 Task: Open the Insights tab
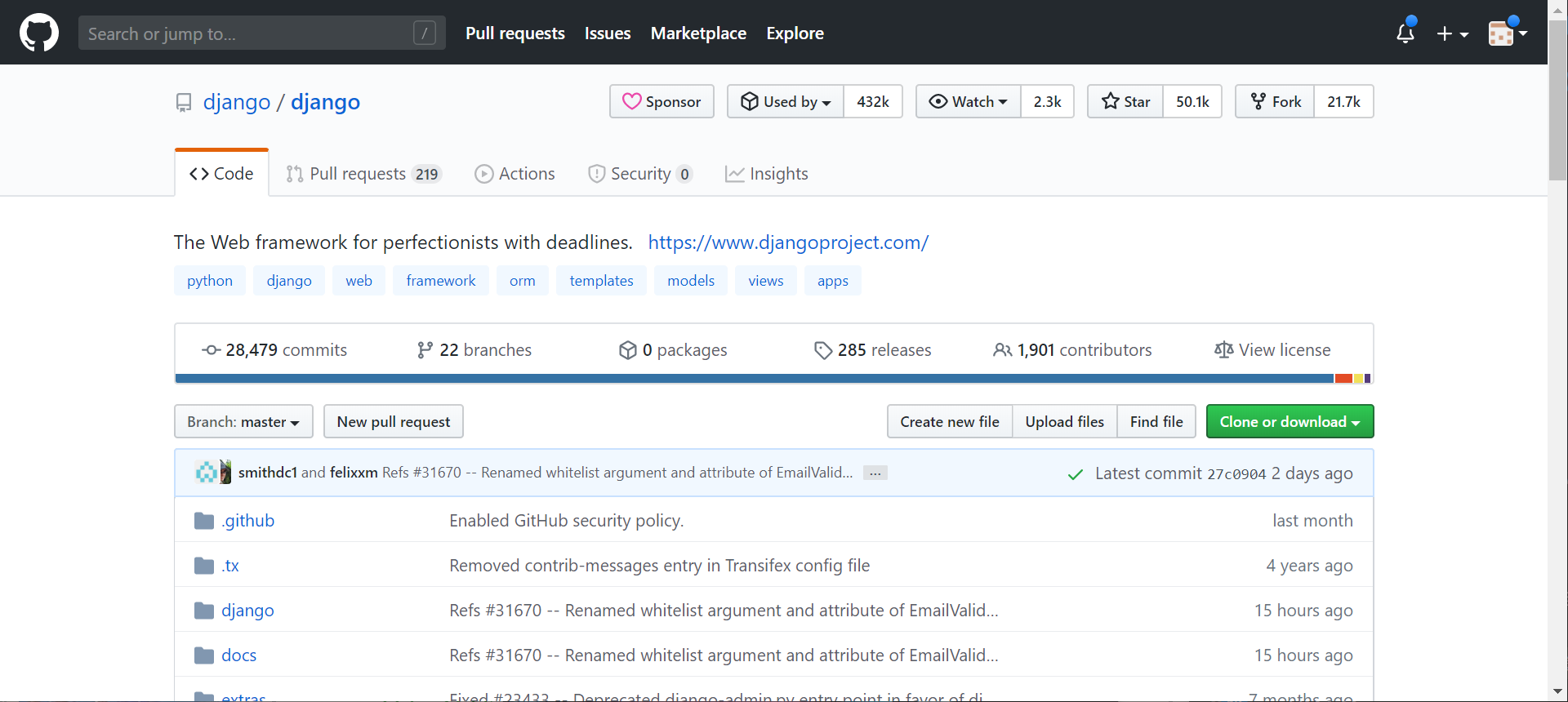tap(767, 174)
